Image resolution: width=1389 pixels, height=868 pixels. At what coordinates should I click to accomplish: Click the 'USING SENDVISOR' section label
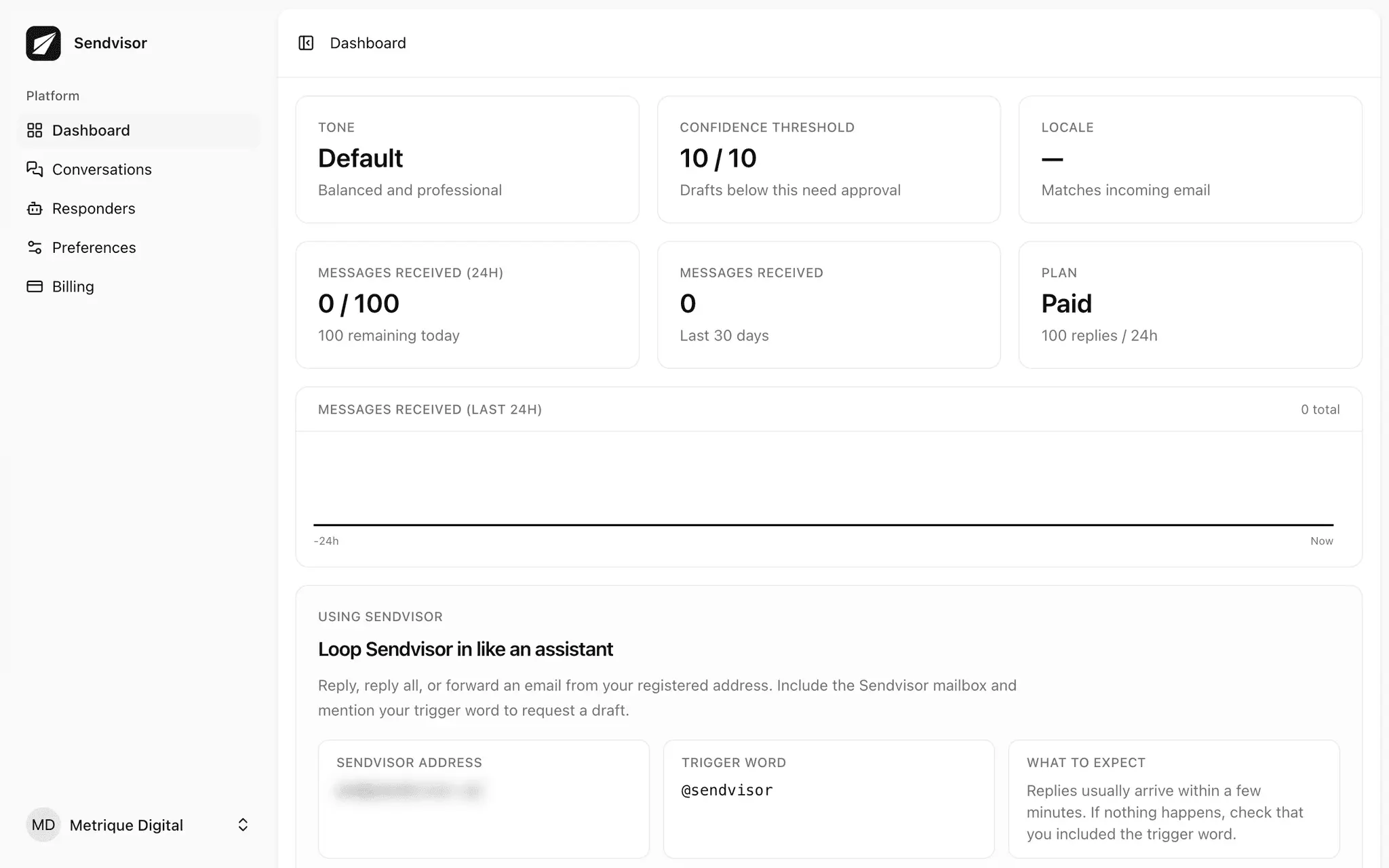[x=380, y=617]
